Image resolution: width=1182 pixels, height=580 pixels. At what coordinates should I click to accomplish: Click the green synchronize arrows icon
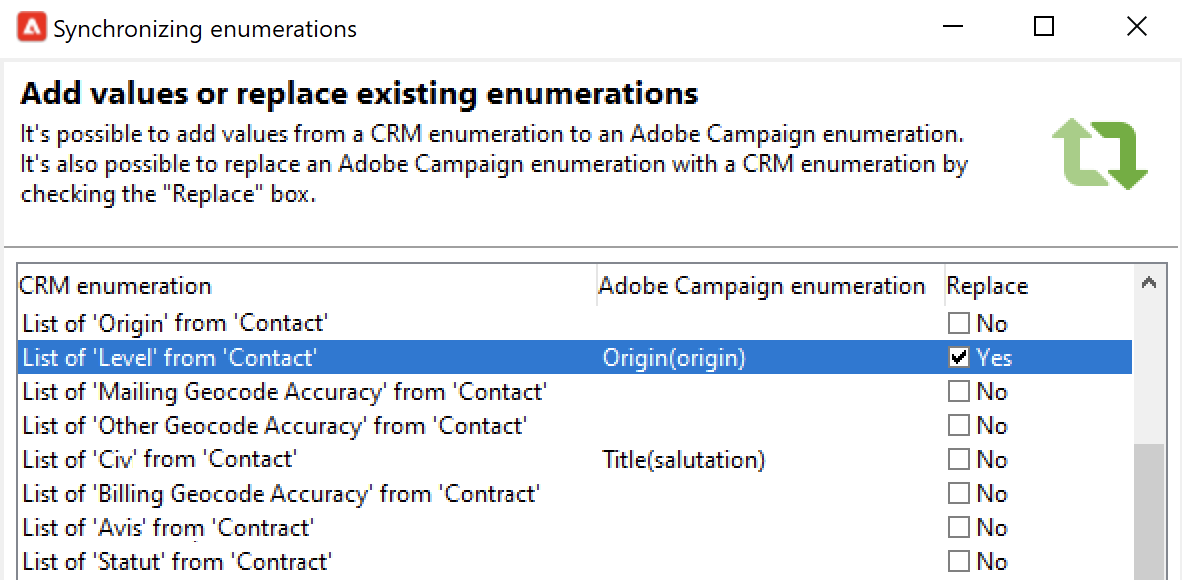coord(1099,155)
